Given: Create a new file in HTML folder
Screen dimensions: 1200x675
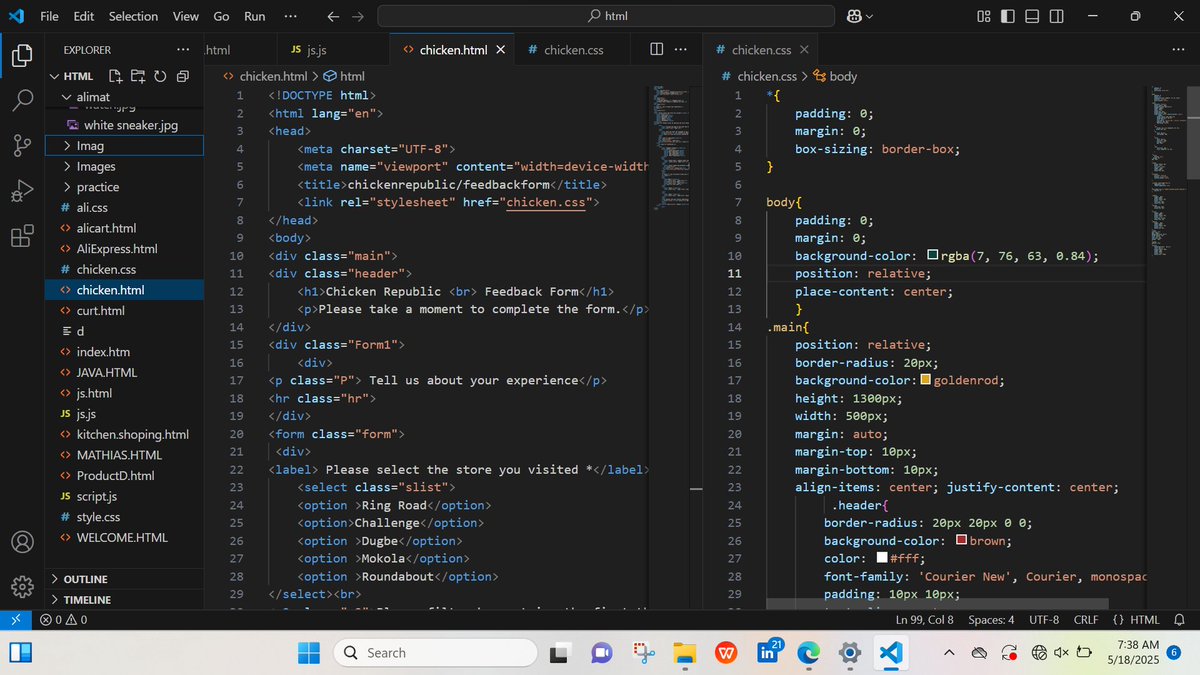Looking at the screenshot, I should pos(115,76).
